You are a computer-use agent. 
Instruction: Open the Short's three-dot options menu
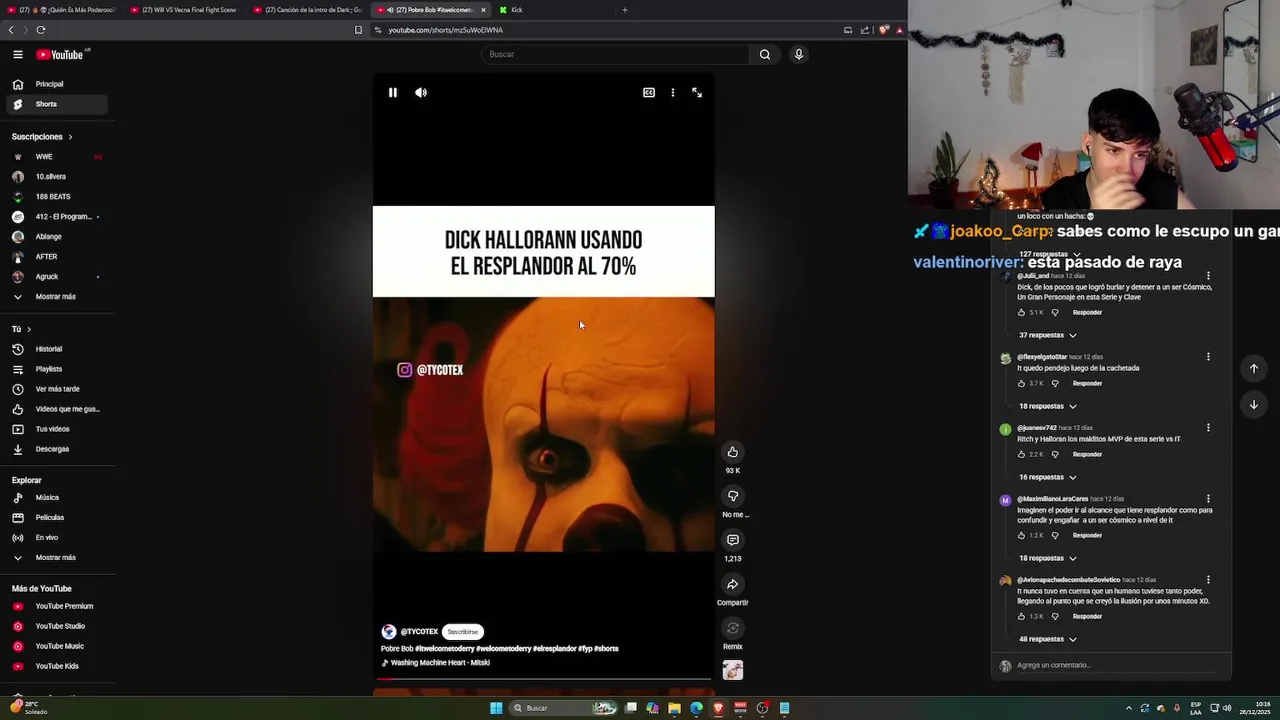[x=673, y=92]
